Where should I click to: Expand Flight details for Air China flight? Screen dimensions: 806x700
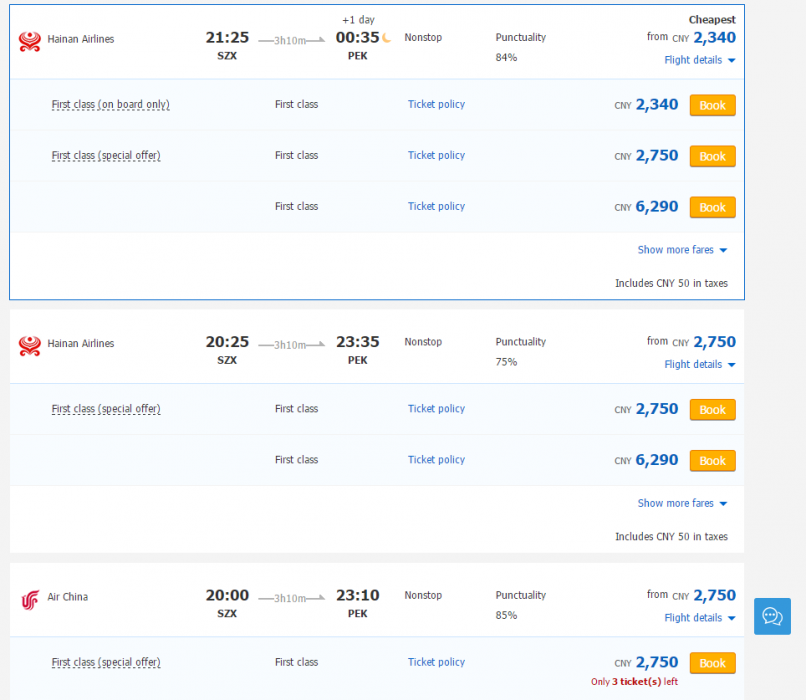pyautogui.click(x=699, y=618)
